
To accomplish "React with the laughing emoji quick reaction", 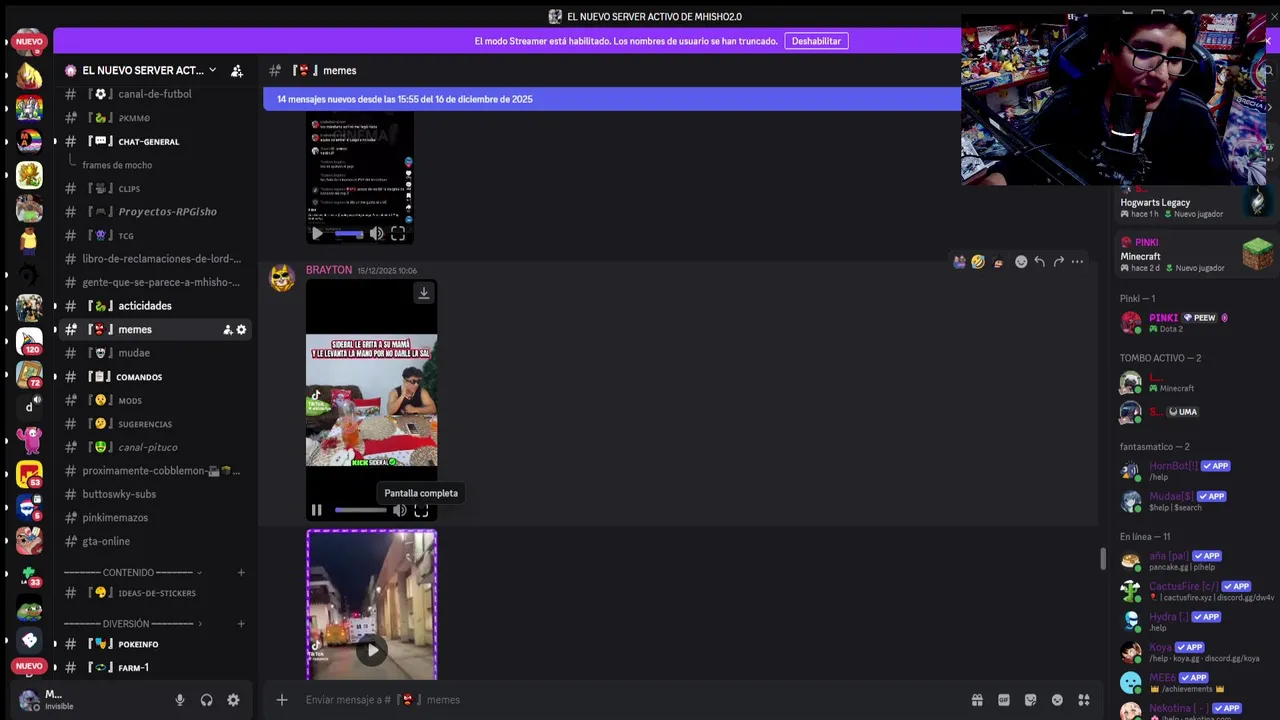I will click(x=978, y=262).
